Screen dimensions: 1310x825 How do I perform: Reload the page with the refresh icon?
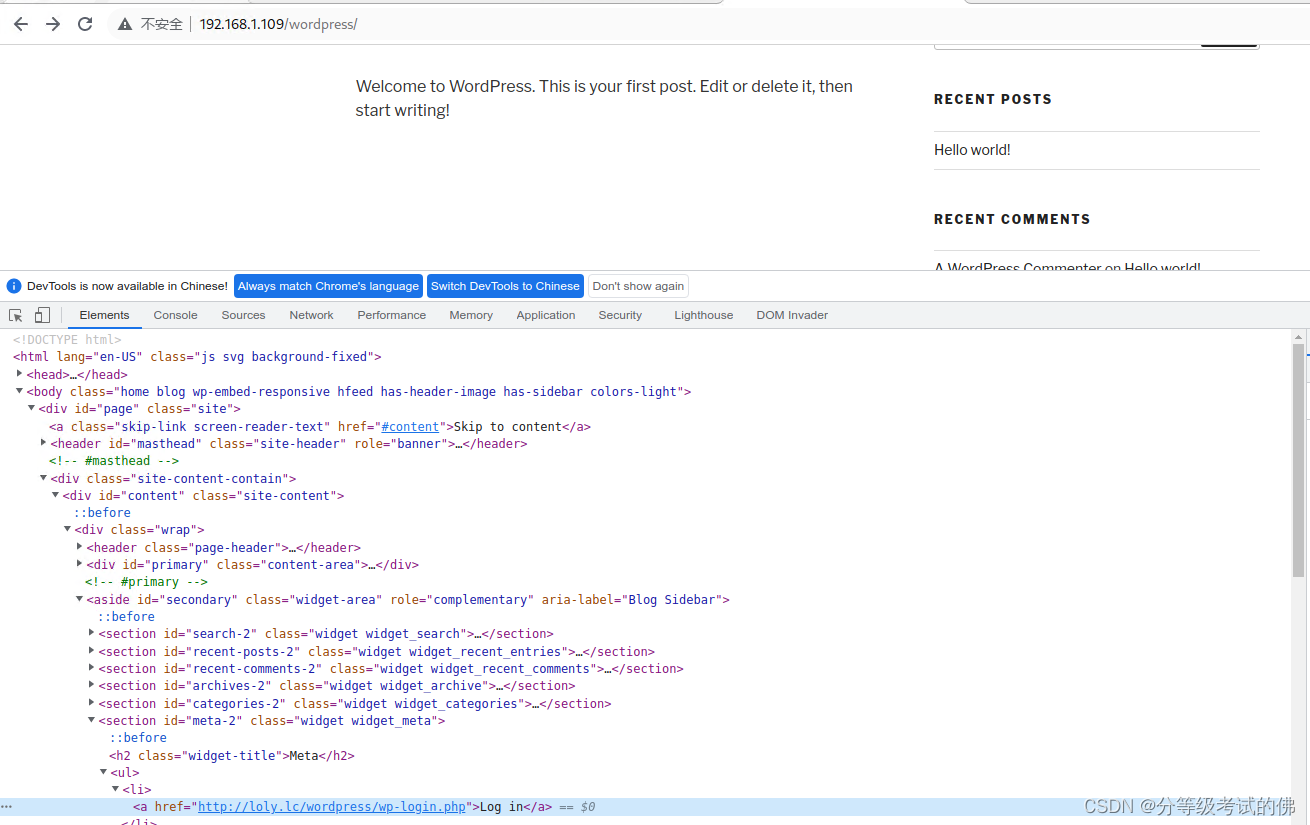[x=85, y=24]
